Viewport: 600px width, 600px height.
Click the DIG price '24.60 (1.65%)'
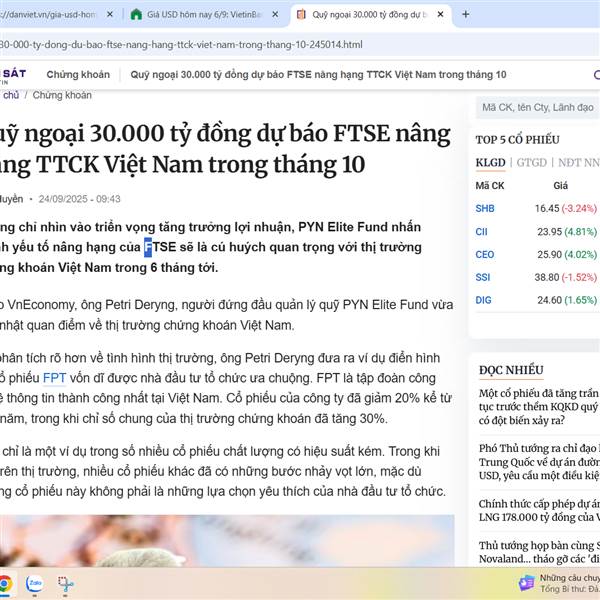[567, 300]
